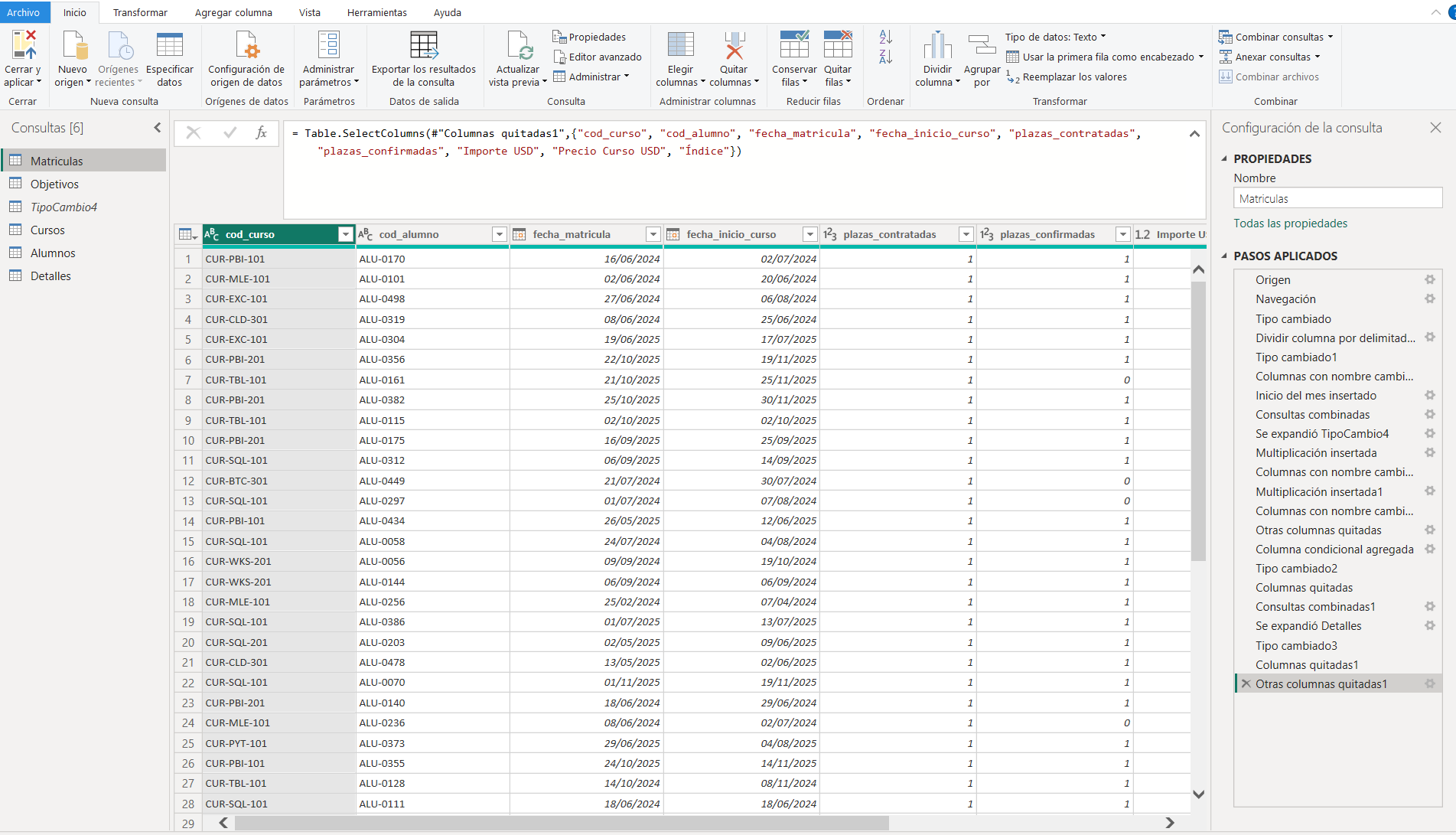Open the Agregar columna tab
Screen dimensions: 1456x835
click(x=233, y=12)
